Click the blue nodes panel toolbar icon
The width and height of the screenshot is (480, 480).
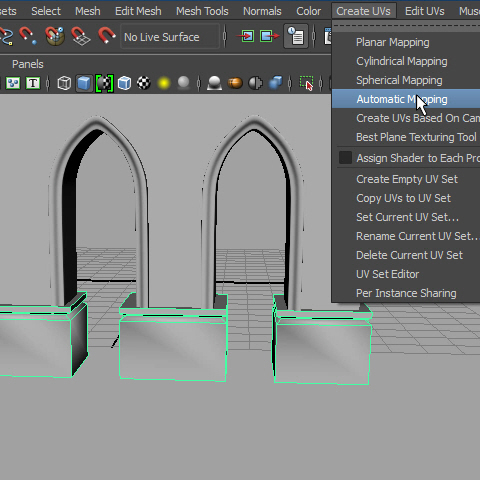click(x=13, y=83)
